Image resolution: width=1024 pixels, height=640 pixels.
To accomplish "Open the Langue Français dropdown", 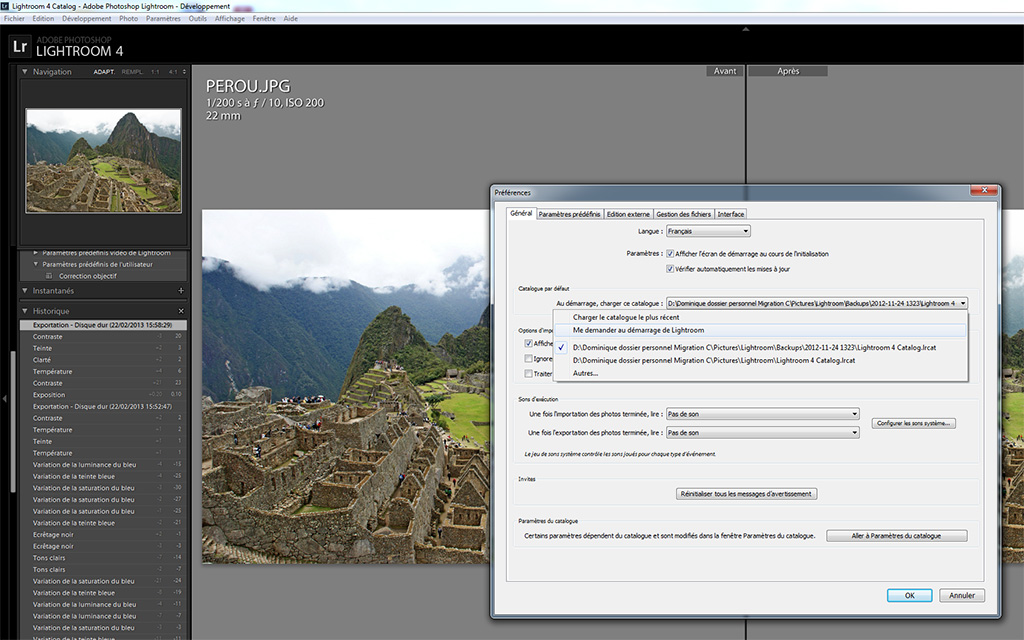I will [x=708, y=231].
